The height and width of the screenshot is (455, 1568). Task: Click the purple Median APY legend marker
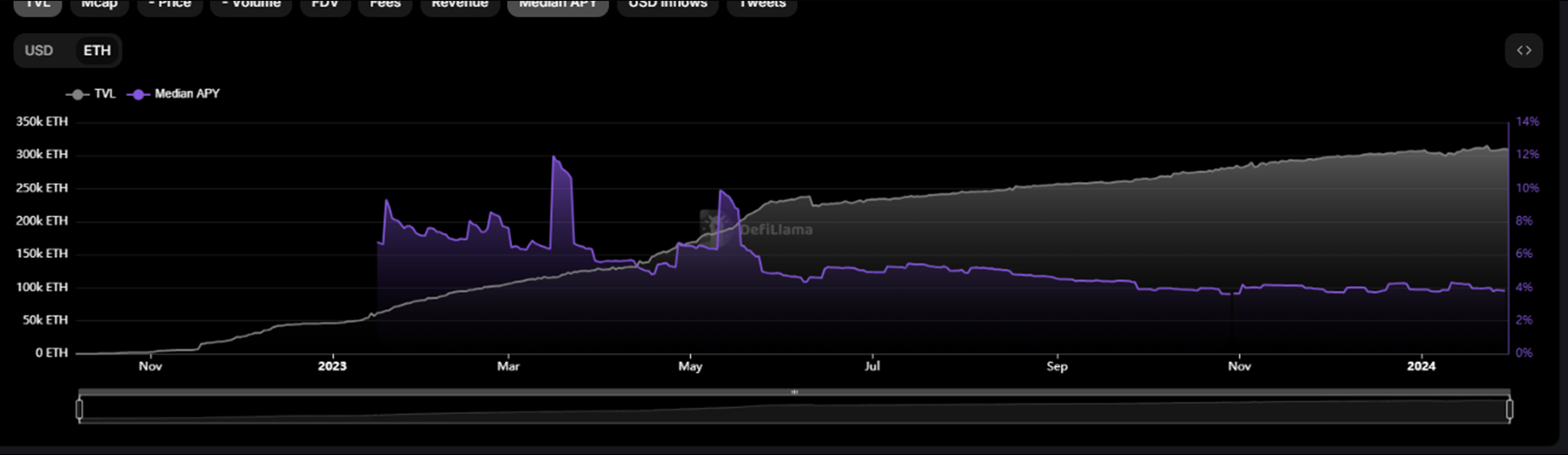tap(138, 94)
